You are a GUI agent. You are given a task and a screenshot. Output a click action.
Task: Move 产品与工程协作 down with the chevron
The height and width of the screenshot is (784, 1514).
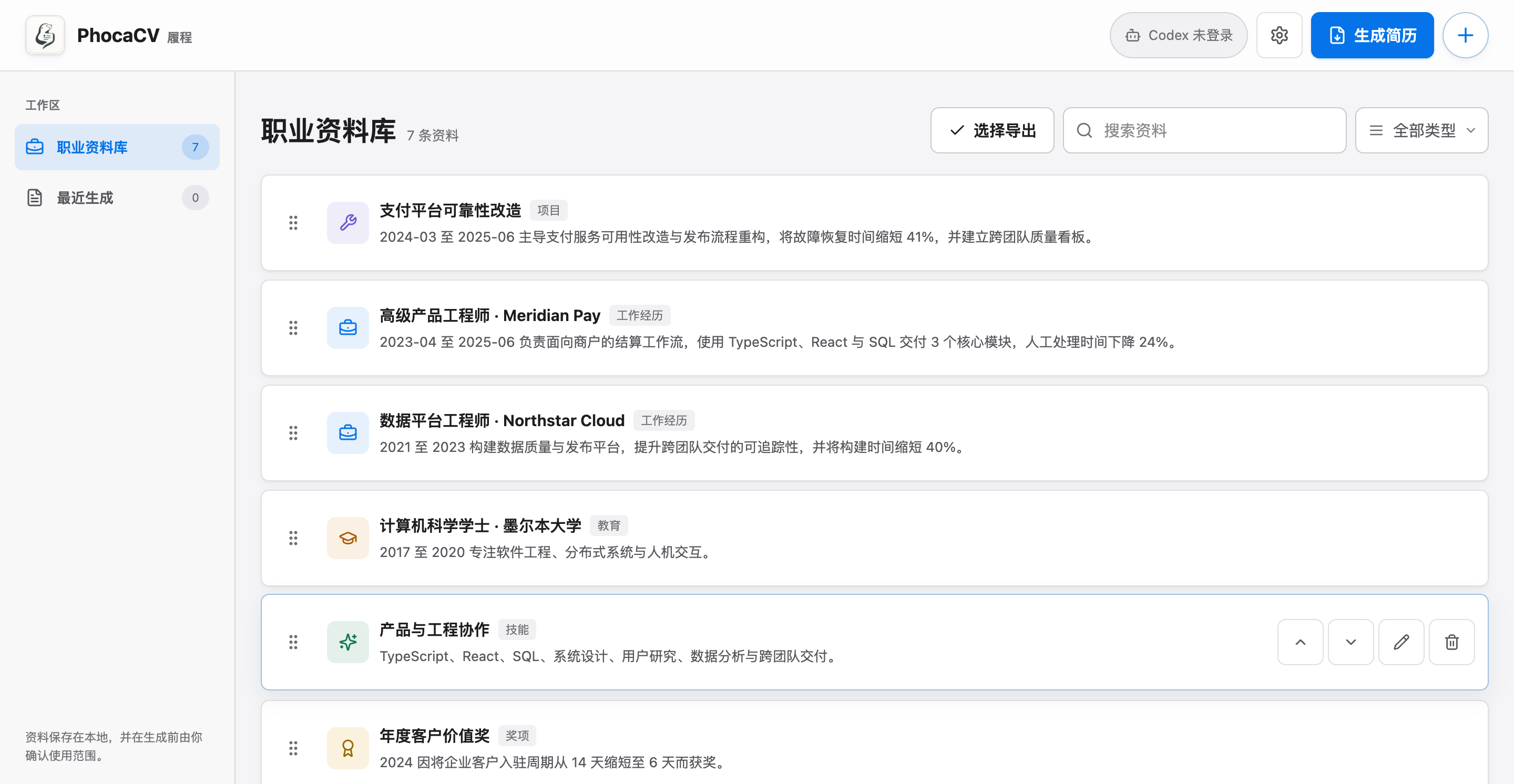point(1351,642)
